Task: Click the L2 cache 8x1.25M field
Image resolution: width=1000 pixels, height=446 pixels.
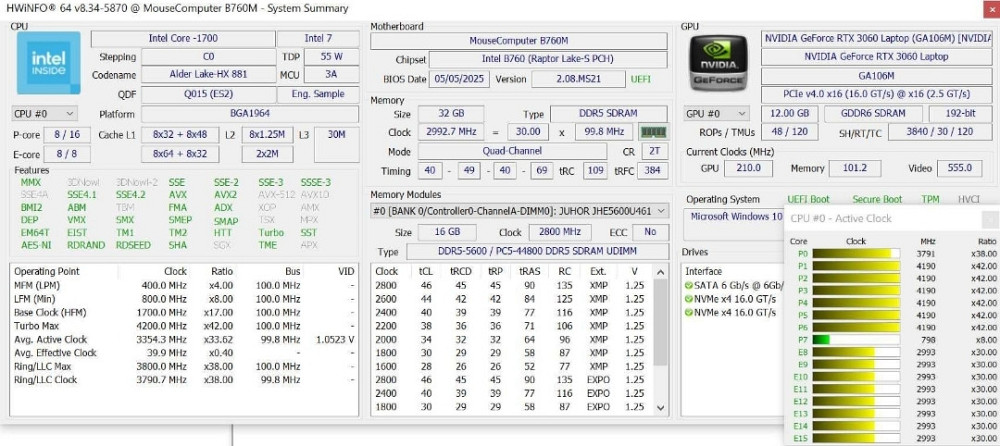Action: pos(267,135)
